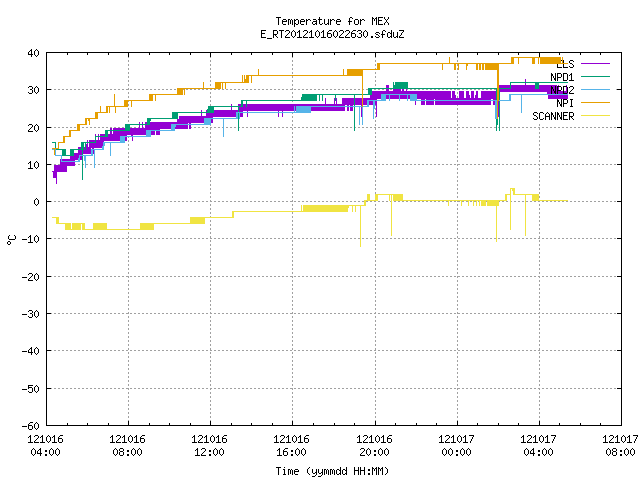Viewport: 640px width, 480px height.
Task: Click the NPD1 legend label
Action: tap(562, 77)
